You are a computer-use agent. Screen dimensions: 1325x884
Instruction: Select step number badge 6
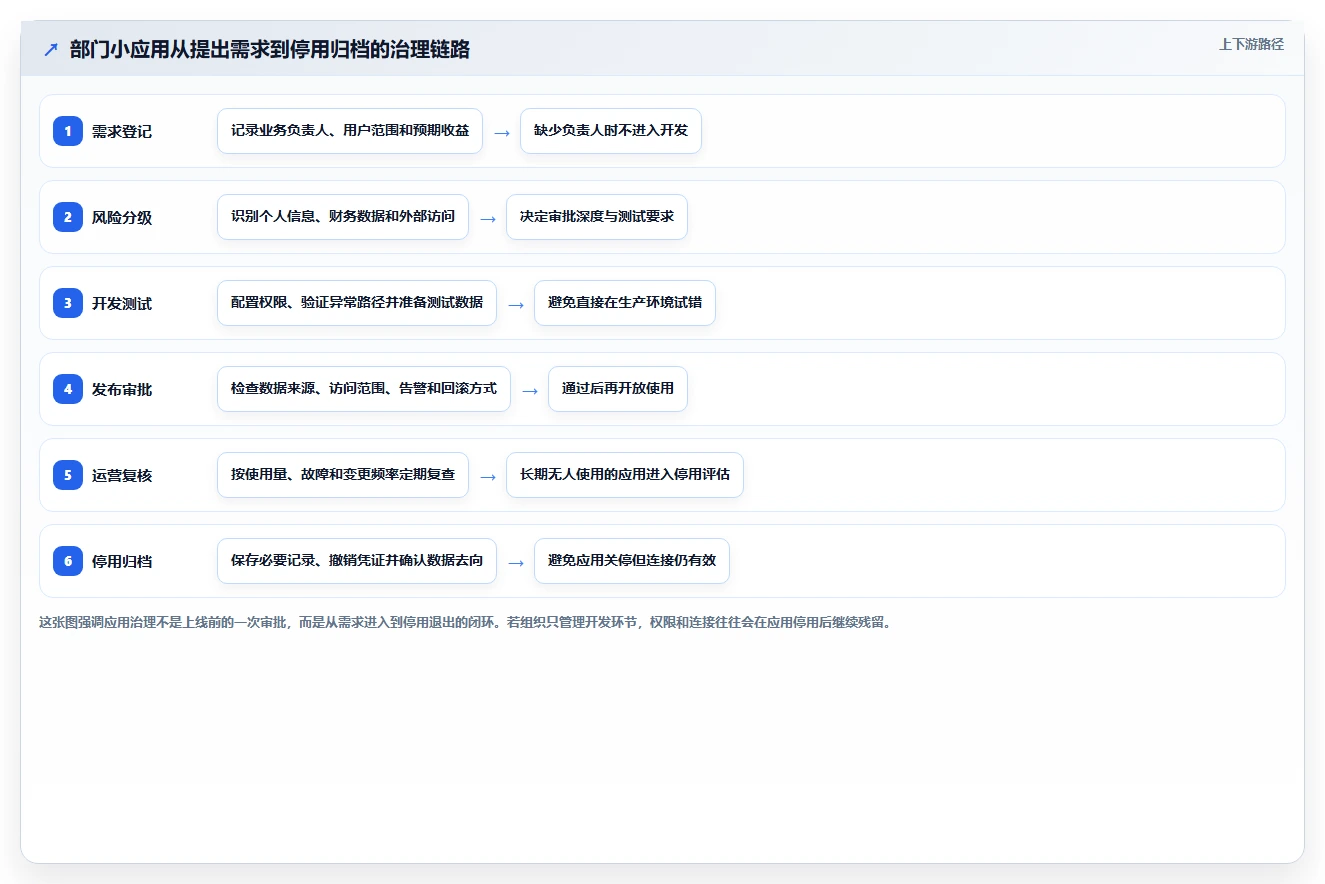(68, 561)
